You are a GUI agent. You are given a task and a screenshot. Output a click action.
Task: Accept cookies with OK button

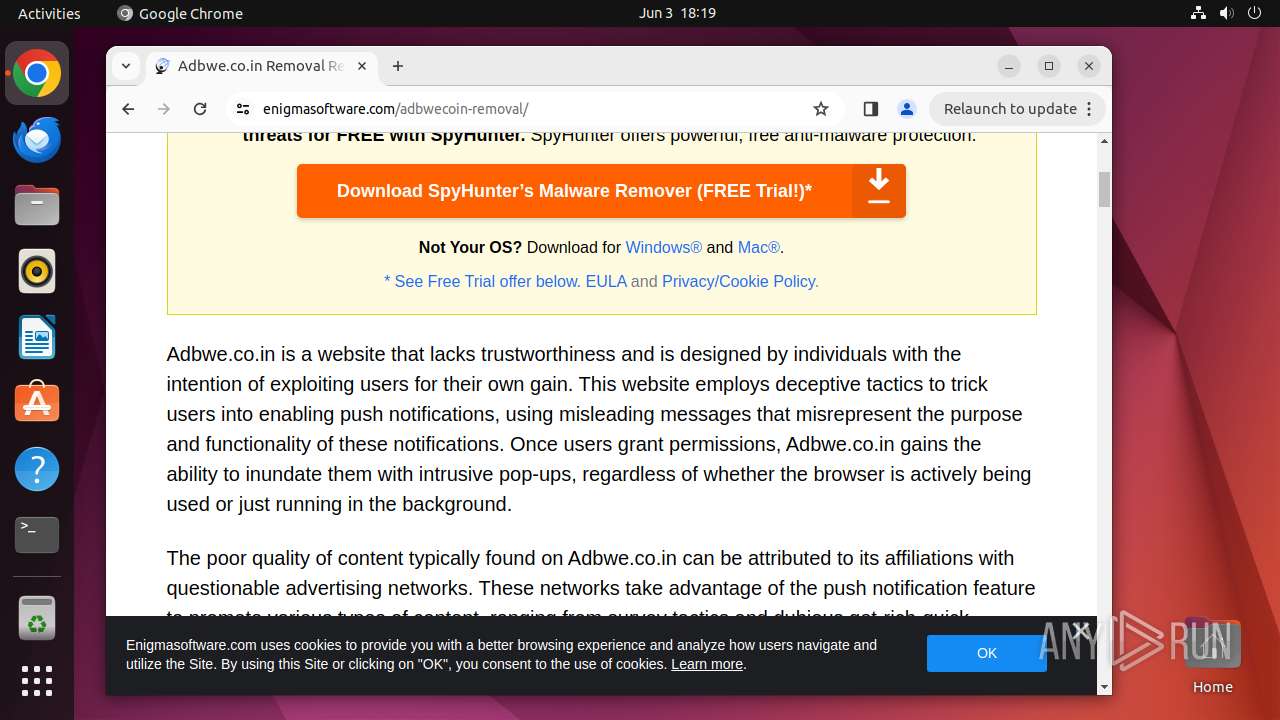point(987,653)
